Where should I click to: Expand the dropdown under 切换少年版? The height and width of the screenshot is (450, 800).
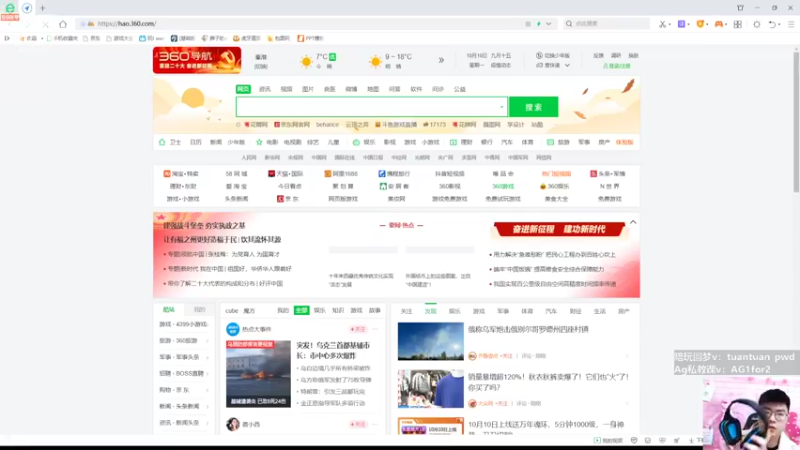click(567, 66)
